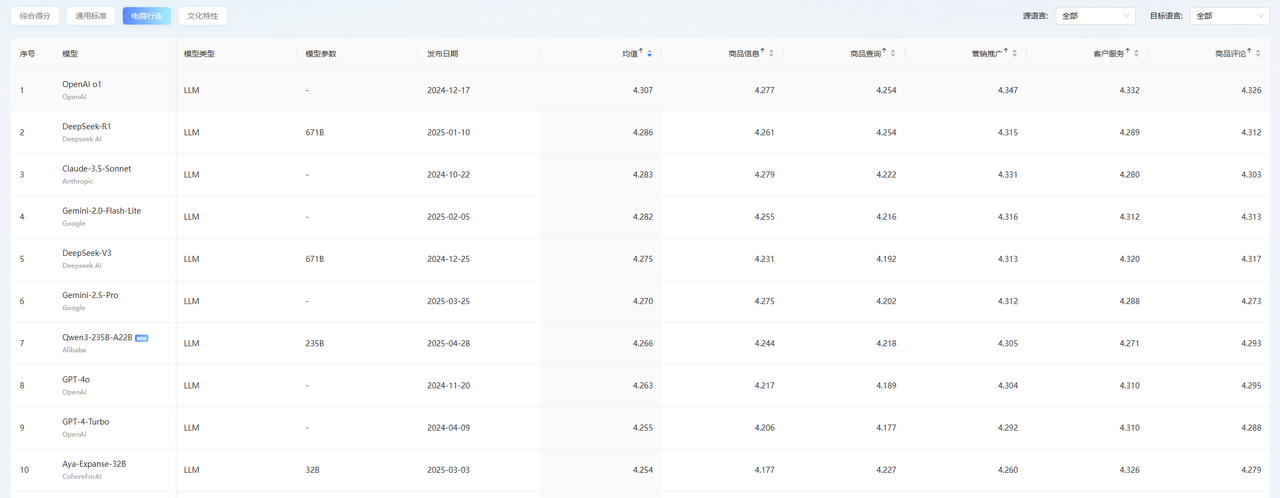This screenshot has height=498, width=1280.
Task: Click release date 2025-04-28
Action: [448, 343]
